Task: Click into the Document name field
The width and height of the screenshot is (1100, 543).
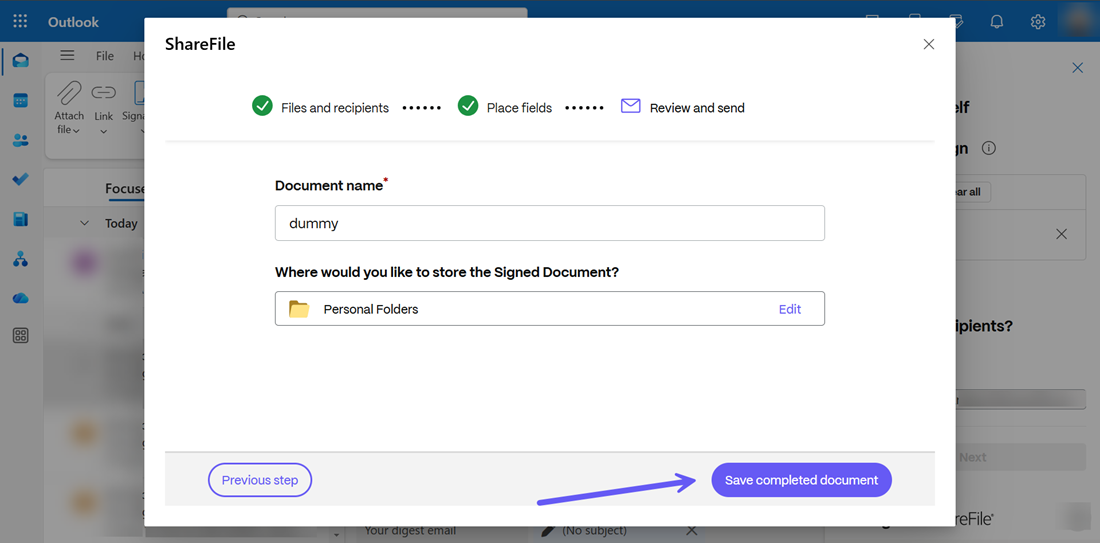Action: [x=549, y=223]
